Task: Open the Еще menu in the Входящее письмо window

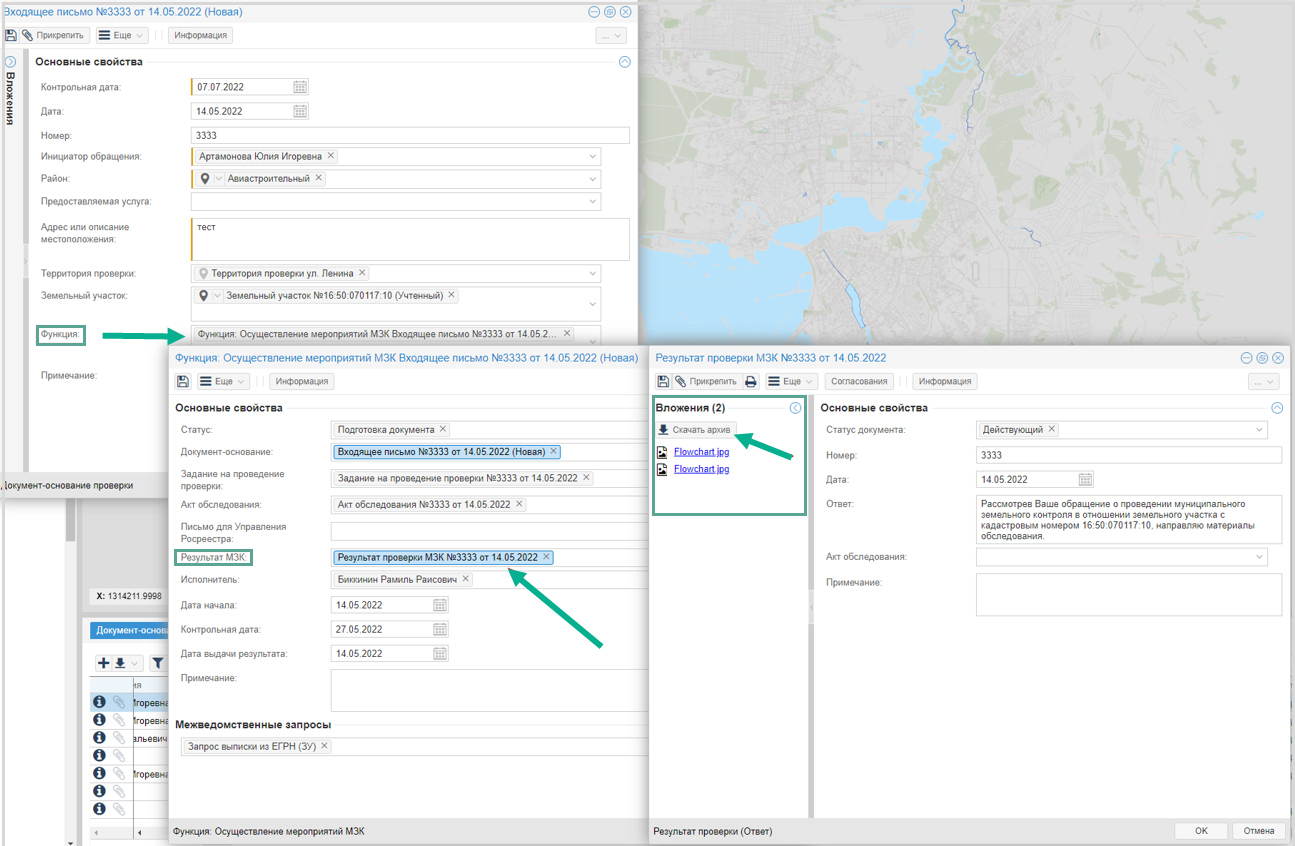Action: coord(122,35)
